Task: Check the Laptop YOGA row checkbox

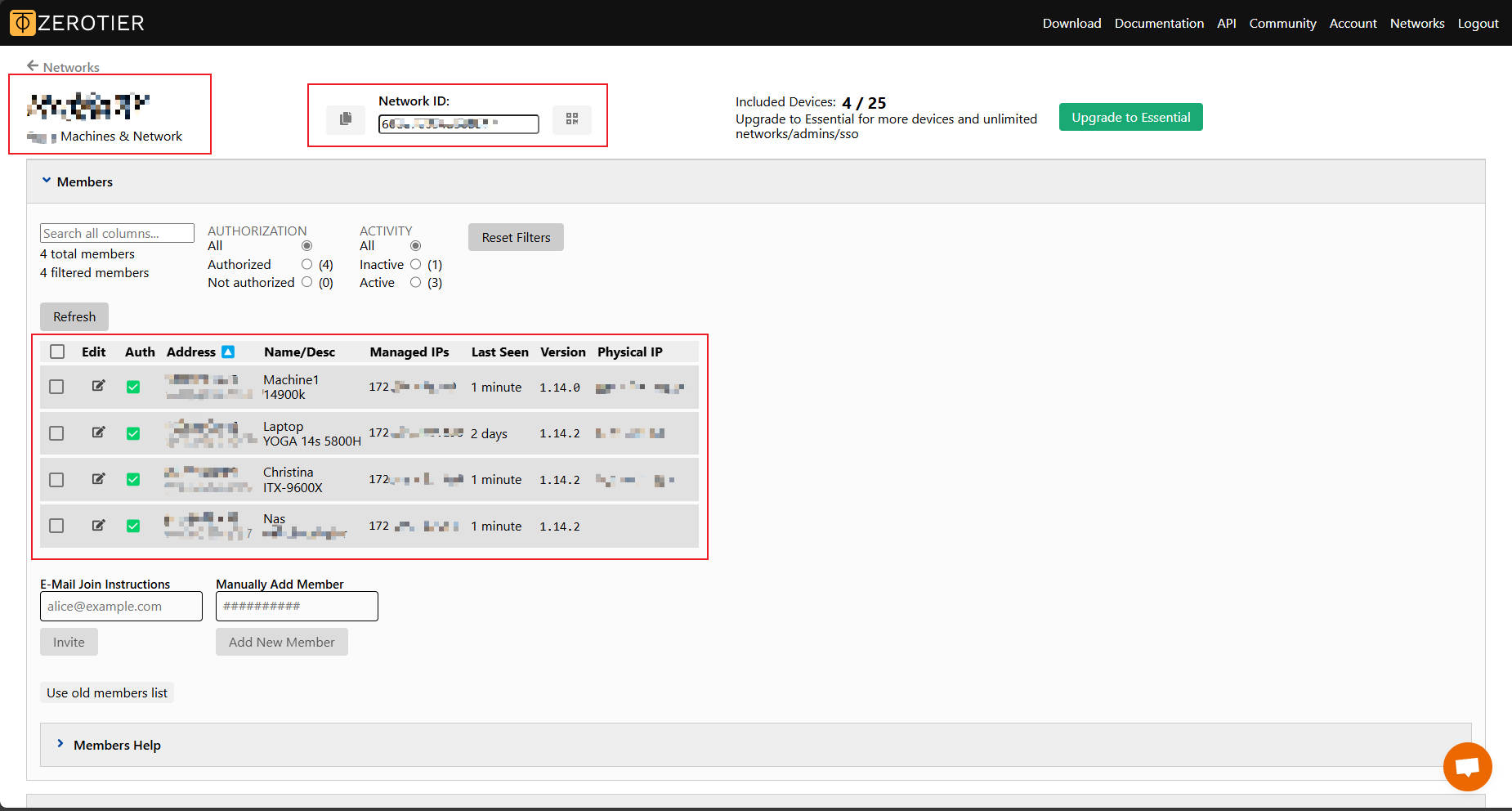Action: pos(56,432)
